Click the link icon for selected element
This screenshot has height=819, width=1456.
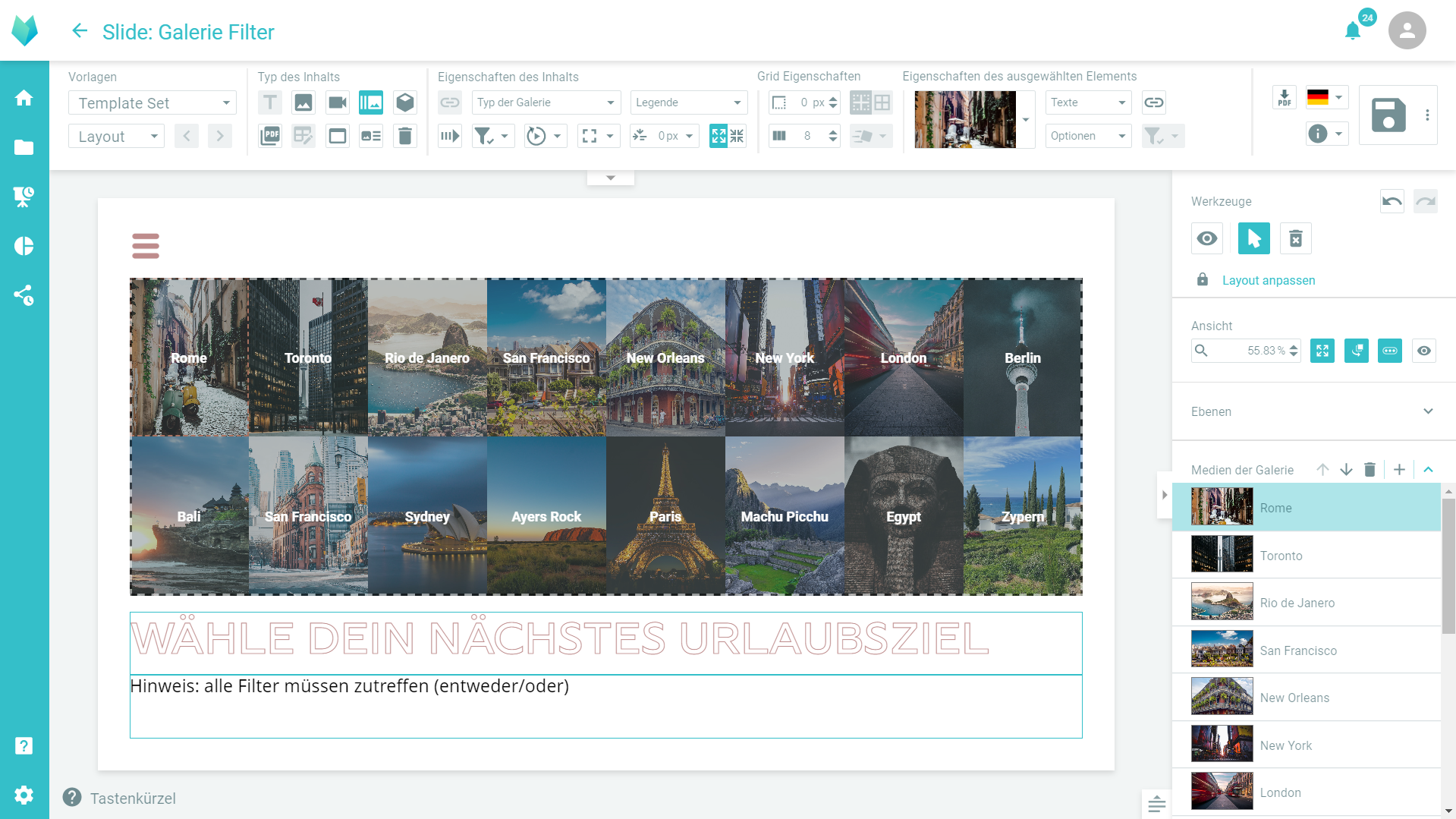[1154, 102]
